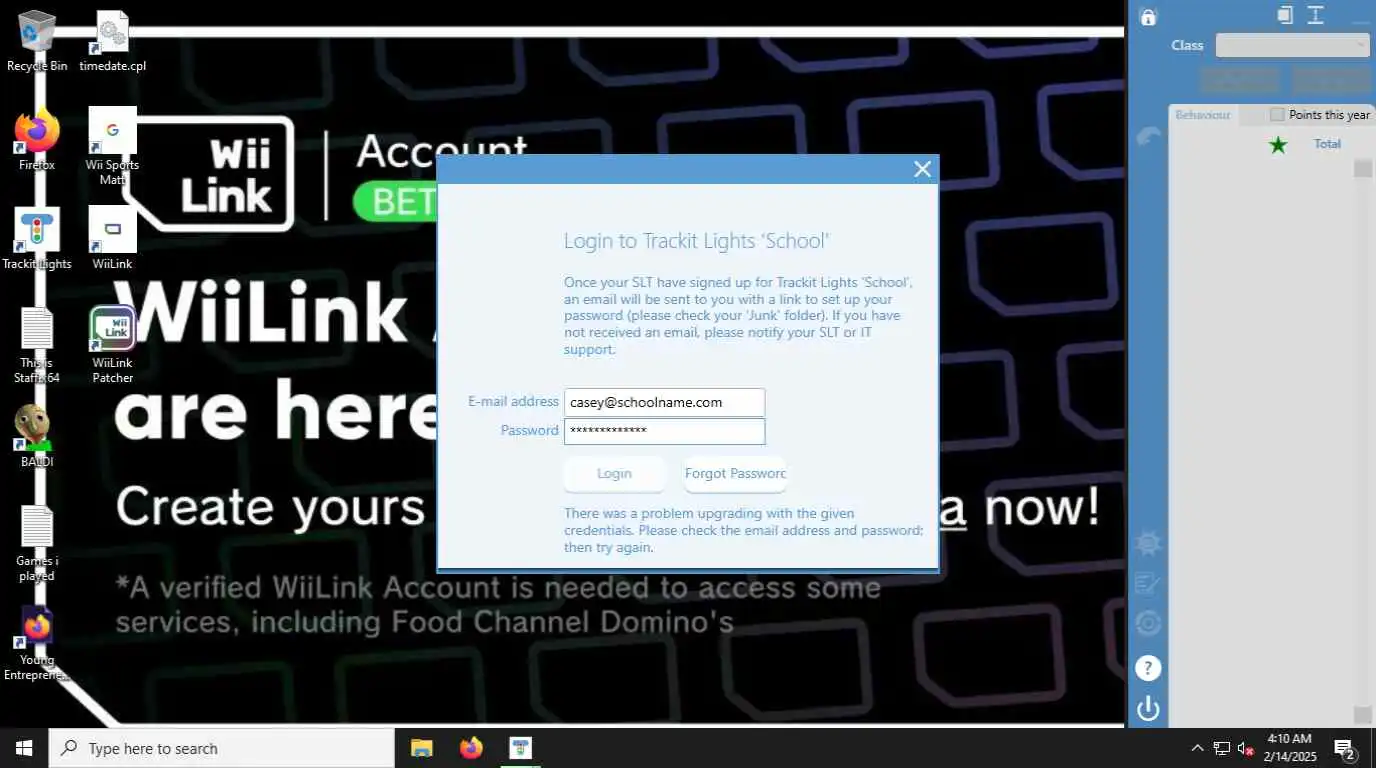The height and width of the screenshot is (768, 1376).
Task: Open File Explorer from the taskbar
Action: click(x=421, y=748)
